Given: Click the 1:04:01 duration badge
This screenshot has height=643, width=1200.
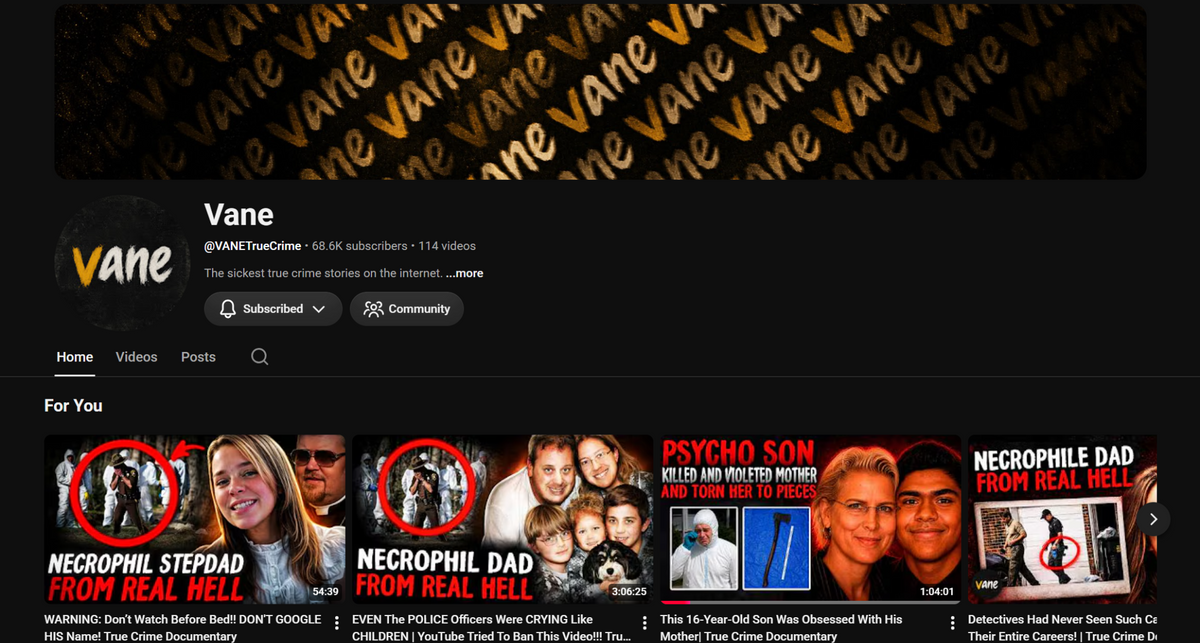Looking at the screenshot, I should (936, 592).
